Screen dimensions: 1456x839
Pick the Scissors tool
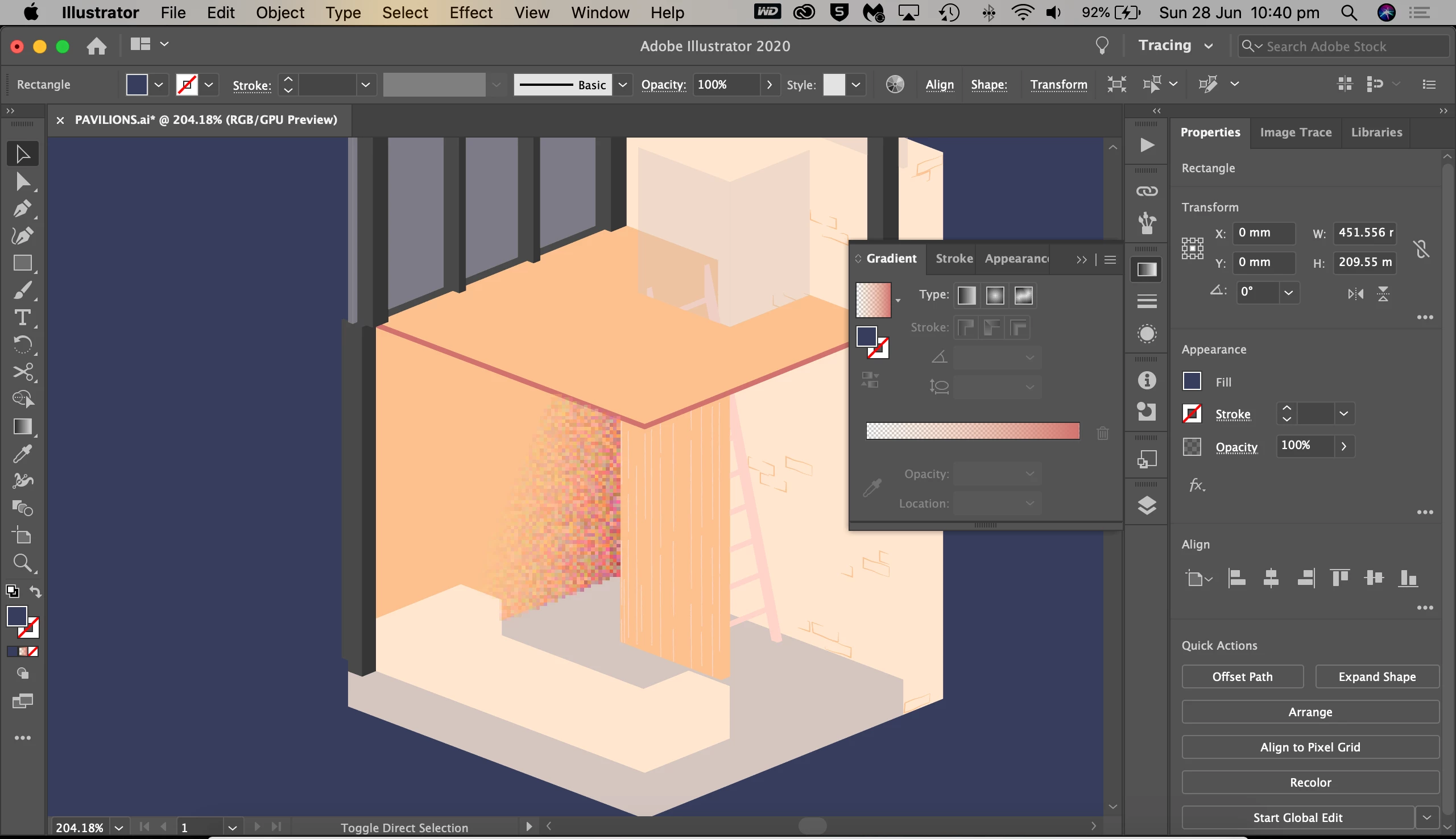pyautogui.click(x=22, y=372)
